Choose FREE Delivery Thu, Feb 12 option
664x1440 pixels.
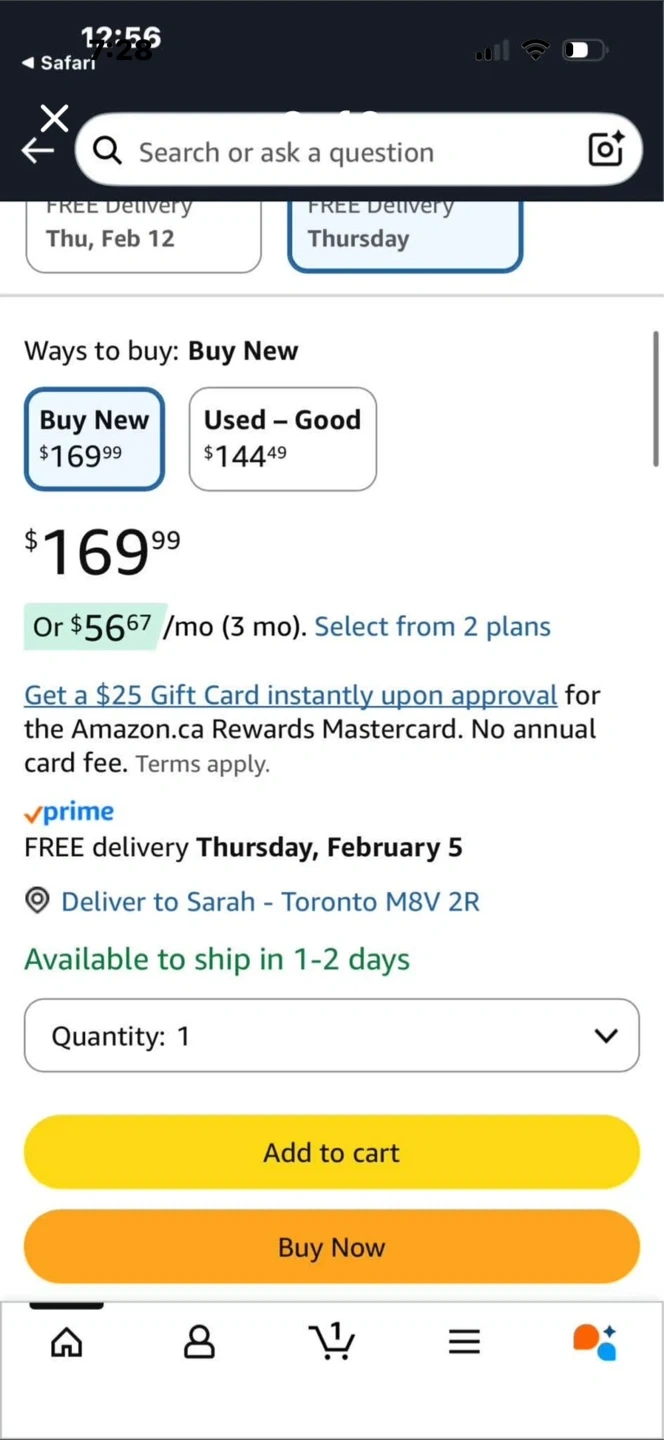click(143, 235)
